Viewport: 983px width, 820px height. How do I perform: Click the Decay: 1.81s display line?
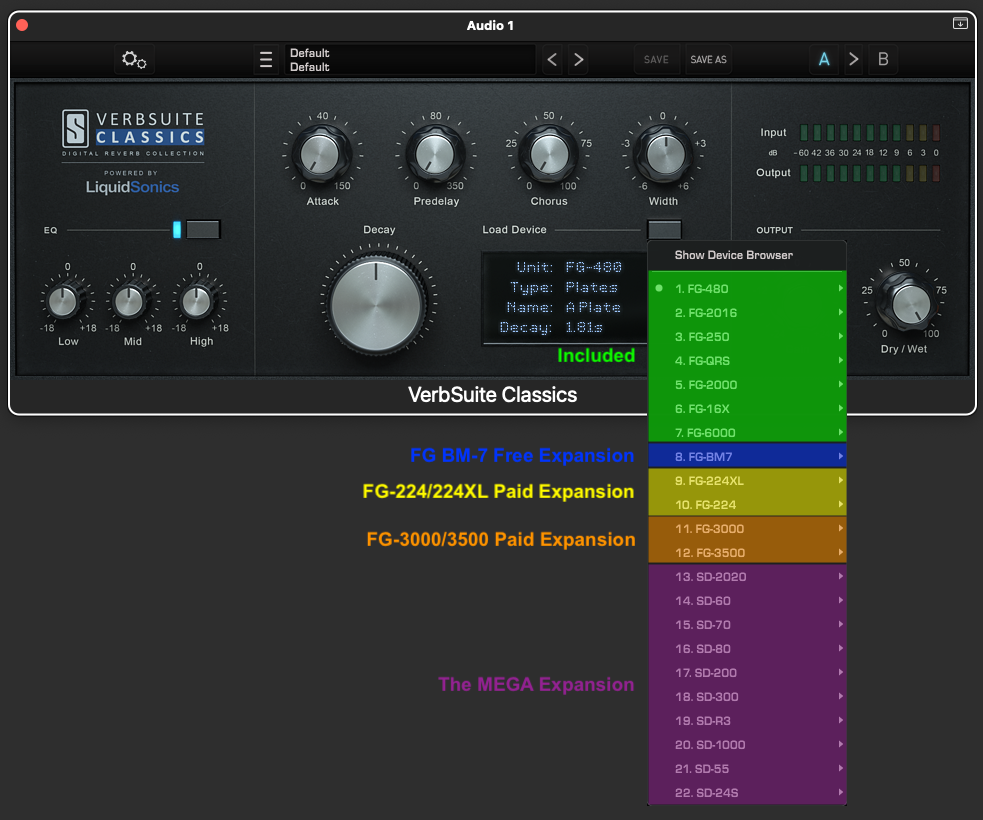coord(551,327)
